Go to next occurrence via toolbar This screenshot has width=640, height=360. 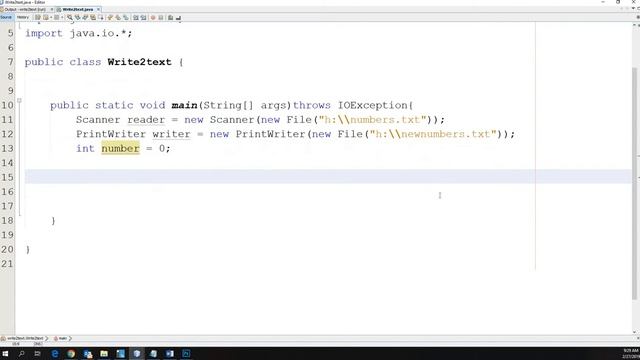85,18
